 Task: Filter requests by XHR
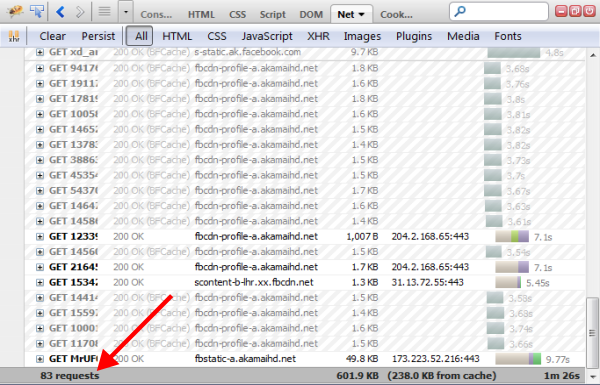pyautogui.click(x=318, y=36)
